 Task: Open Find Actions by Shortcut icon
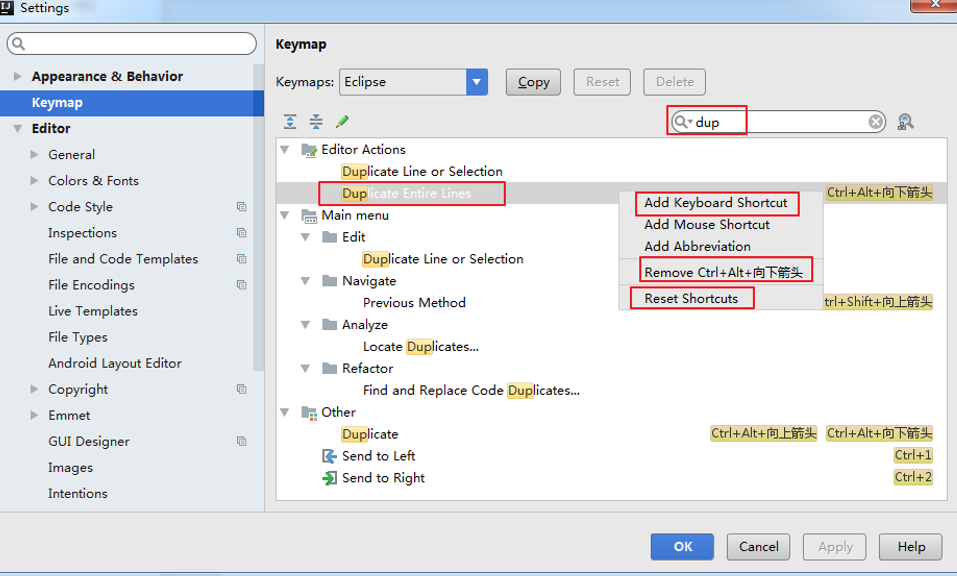[905, 122]
